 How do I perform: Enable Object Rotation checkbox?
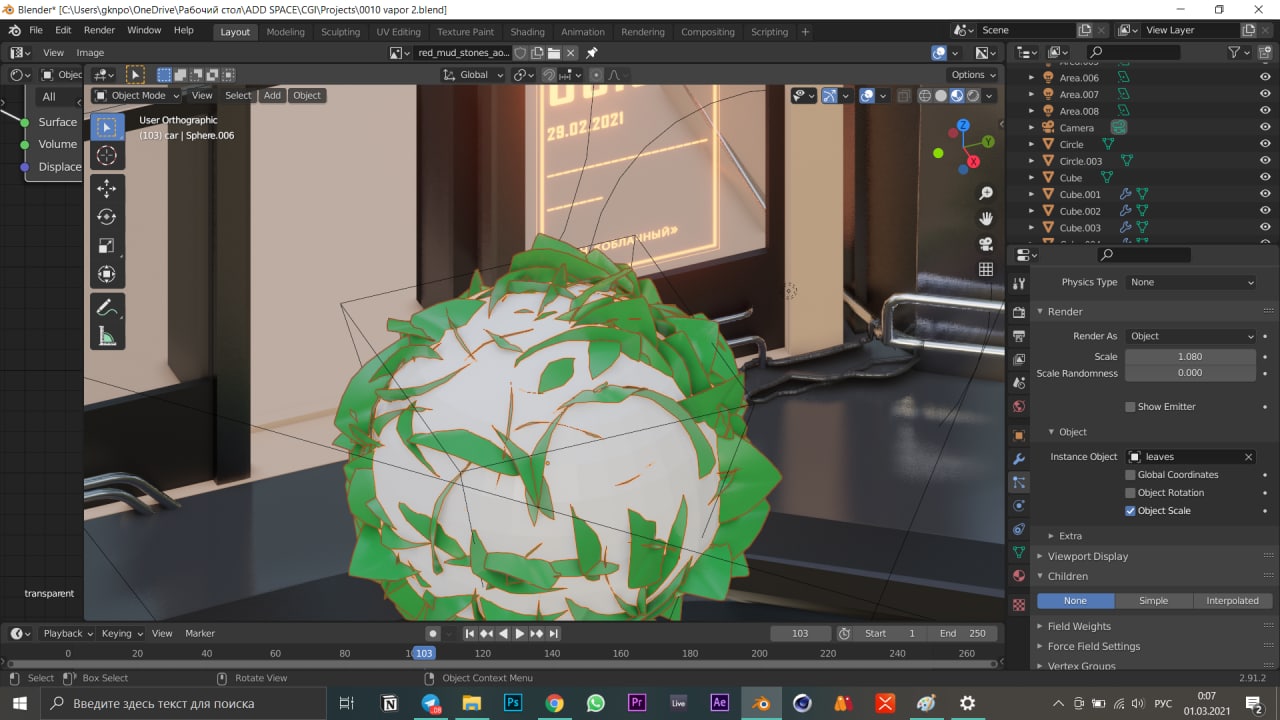[x=1130, y=493]
